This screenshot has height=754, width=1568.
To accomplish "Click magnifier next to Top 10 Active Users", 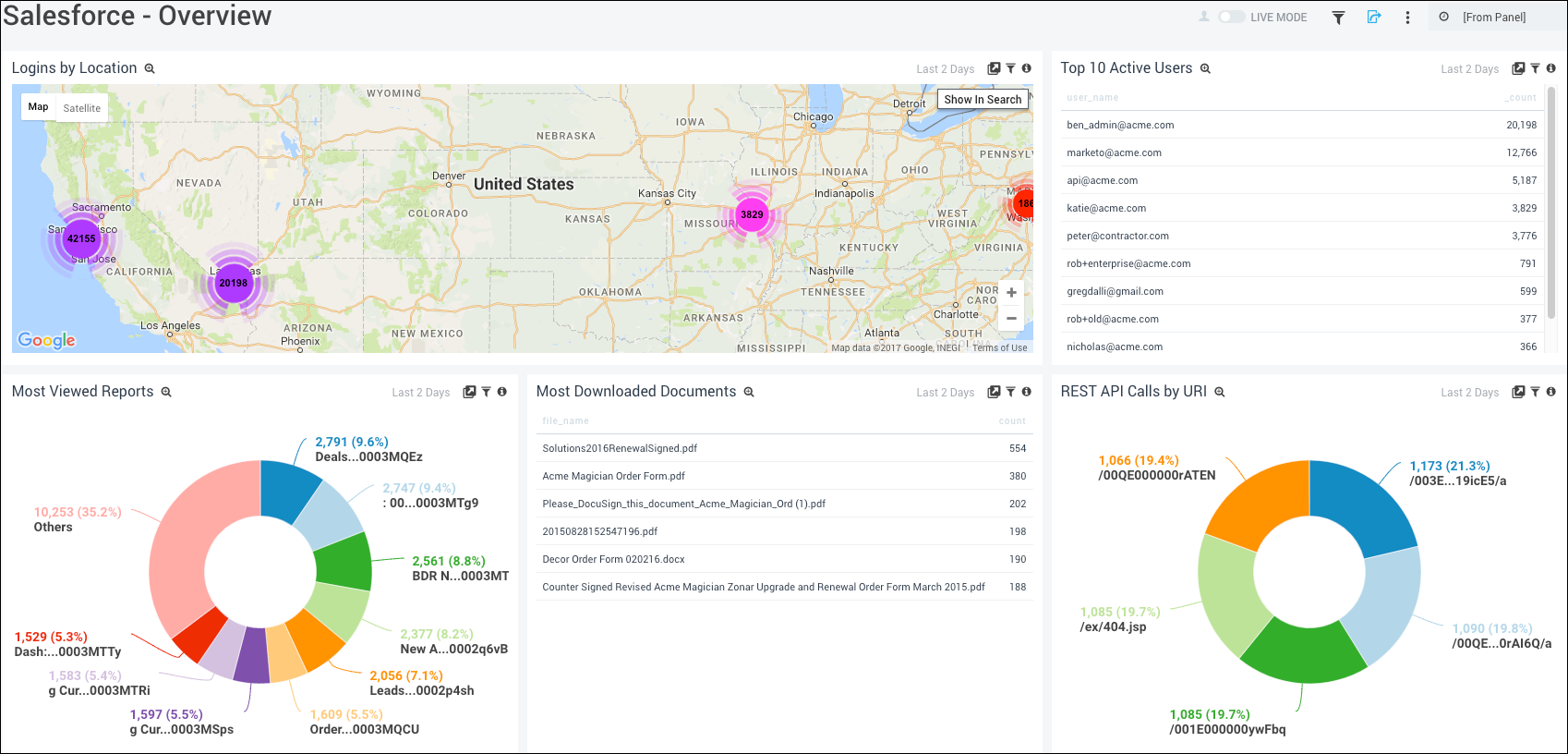I will 1205,68.
